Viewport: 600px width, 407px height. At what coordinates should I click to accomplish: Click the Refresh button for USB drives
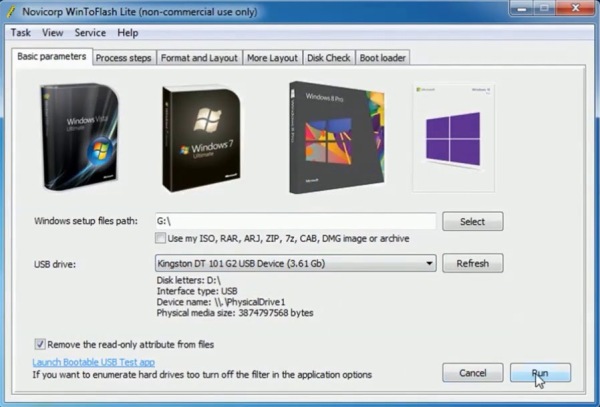click(473, 263)
